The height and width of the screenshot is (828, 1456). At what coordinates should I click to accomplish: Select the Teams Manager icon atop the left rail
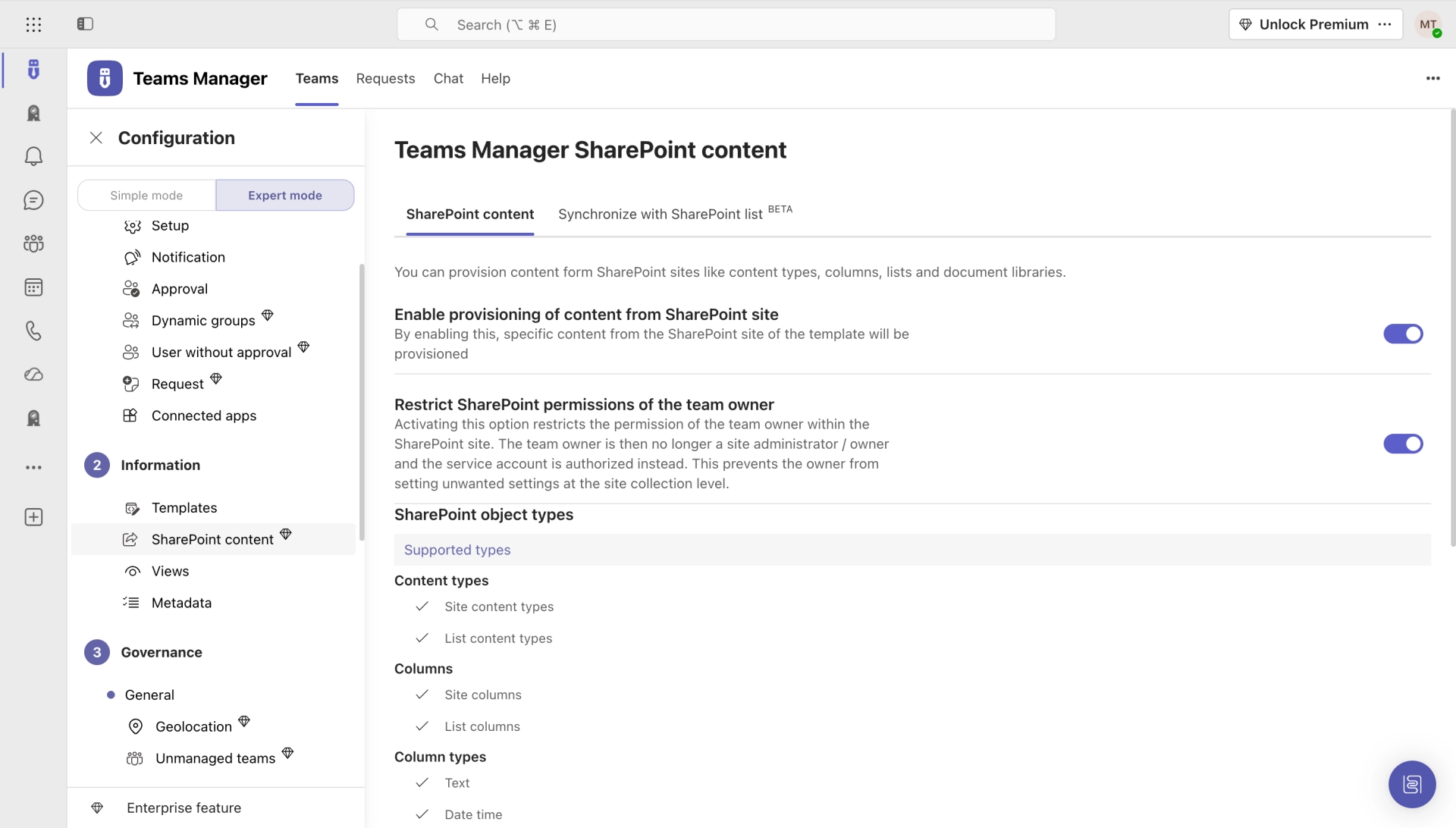[x=33, y=69]
